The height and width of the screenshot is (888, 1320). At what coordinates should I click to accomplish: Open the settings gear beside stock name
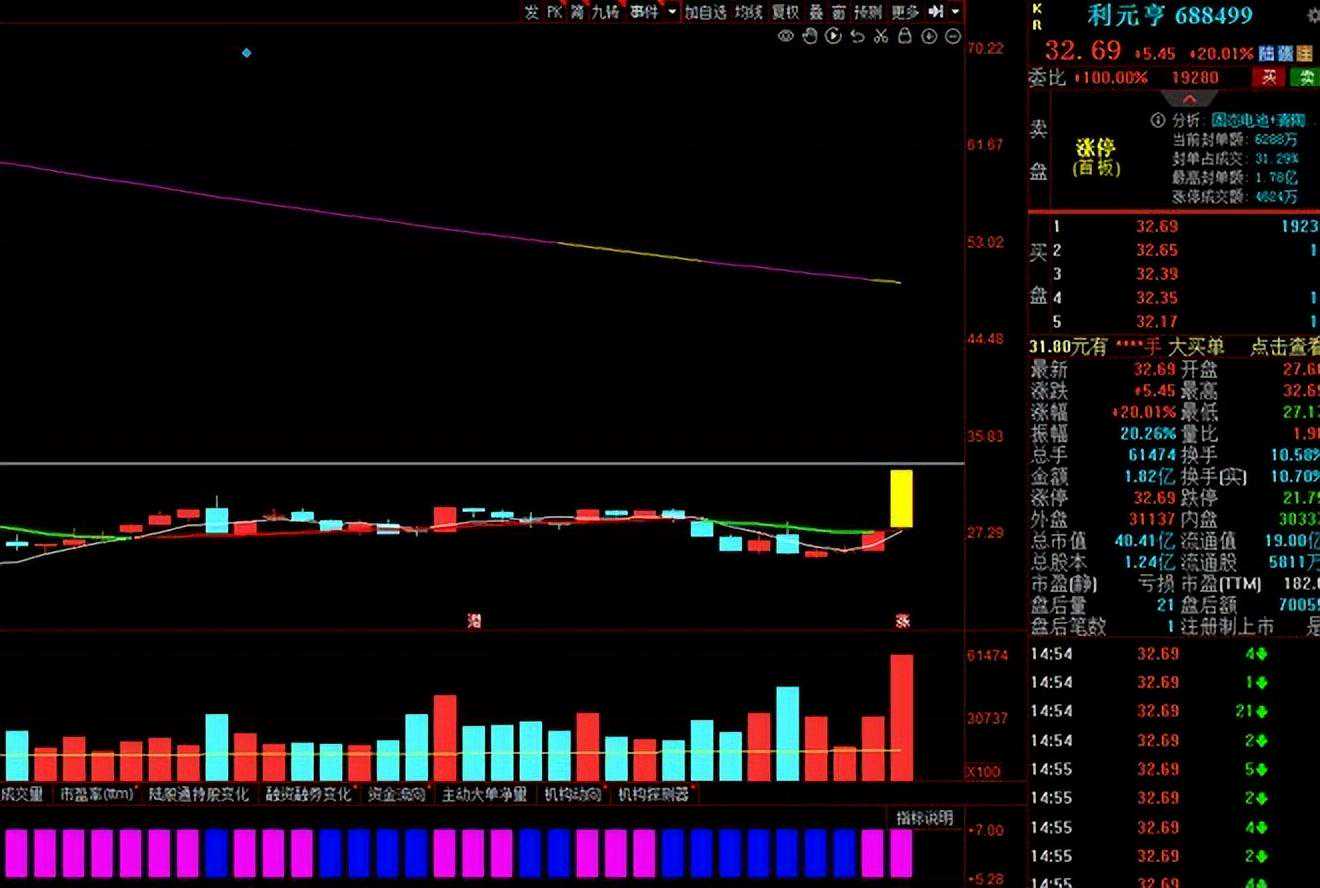1313,16
